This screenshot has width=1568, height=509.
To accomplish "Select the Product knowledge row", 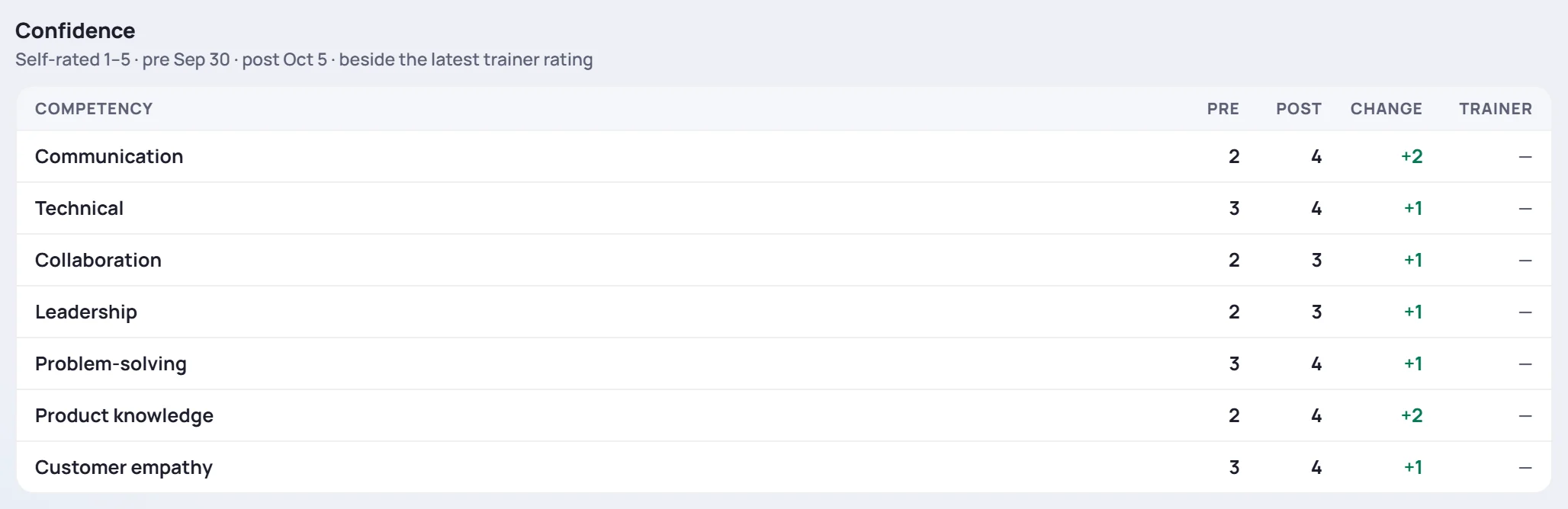I will [x=784, y=415].
